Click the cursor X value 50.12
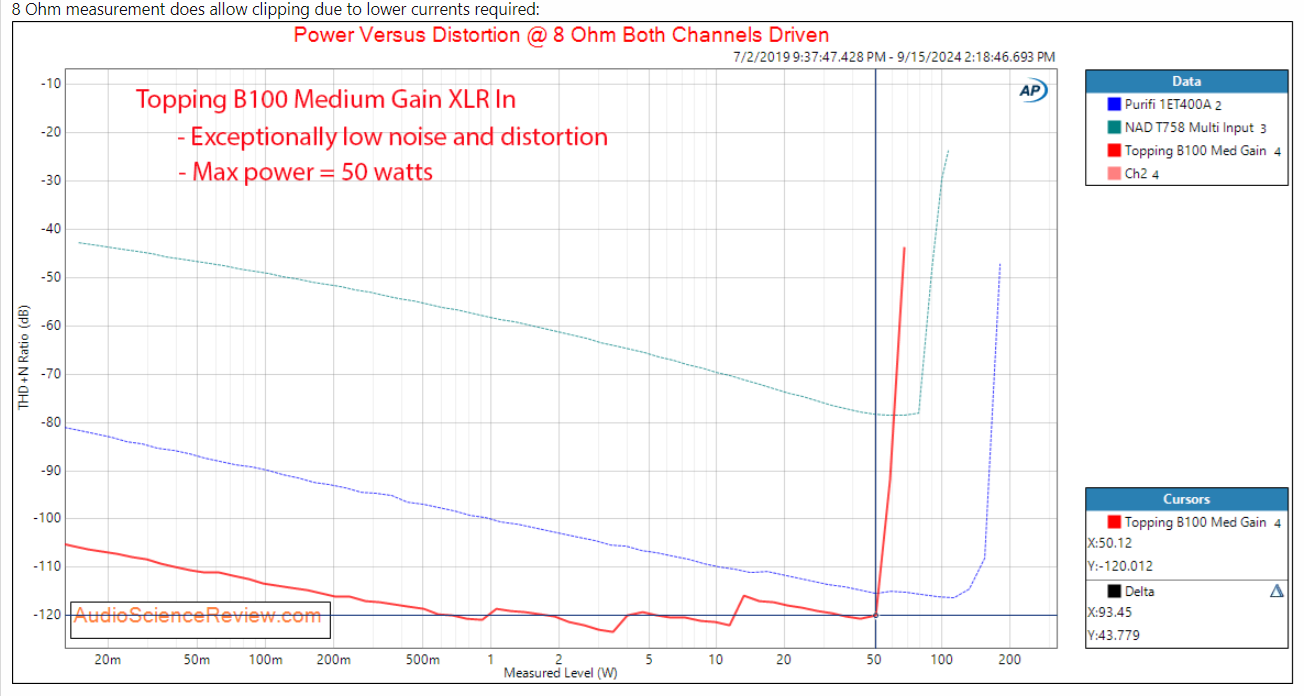The image size is (1304, 696). point(1112,544)
